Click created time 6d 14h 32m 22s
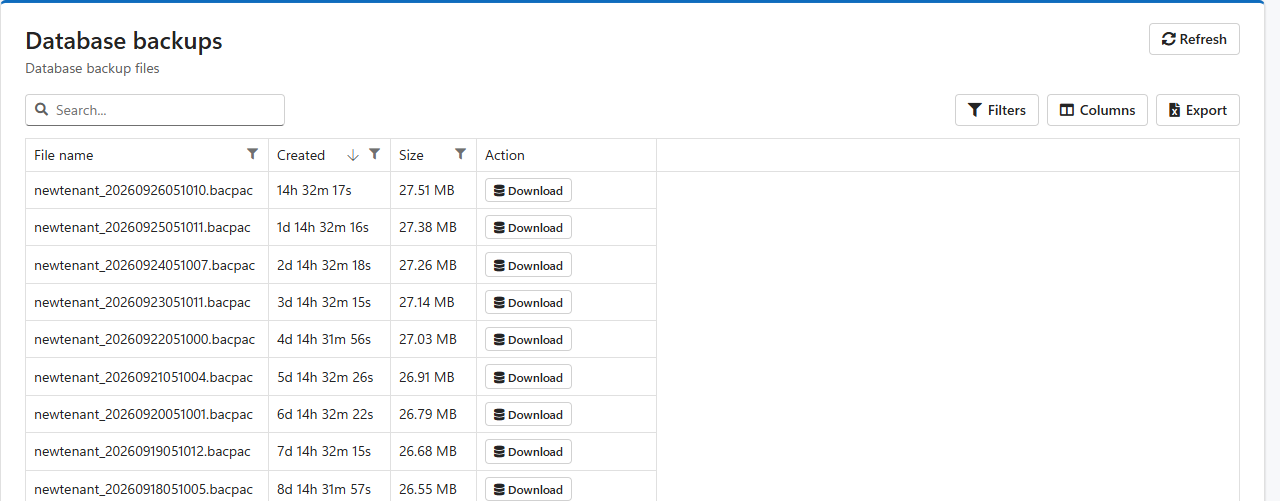Viewport: 1280px width, 501px height. tap(325, 414)
